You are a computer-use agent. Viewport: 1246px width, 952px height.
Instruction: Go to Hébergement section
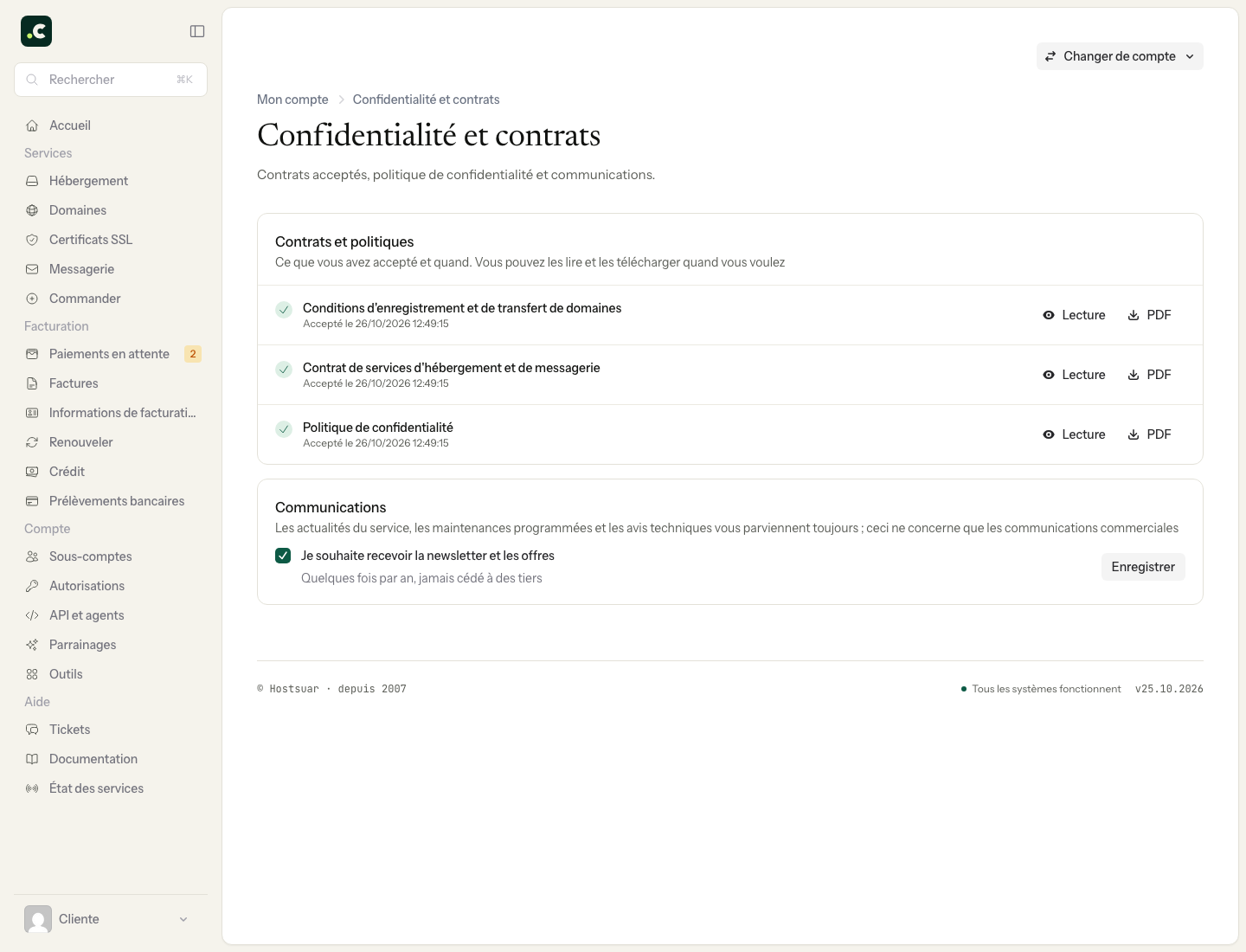111,181
